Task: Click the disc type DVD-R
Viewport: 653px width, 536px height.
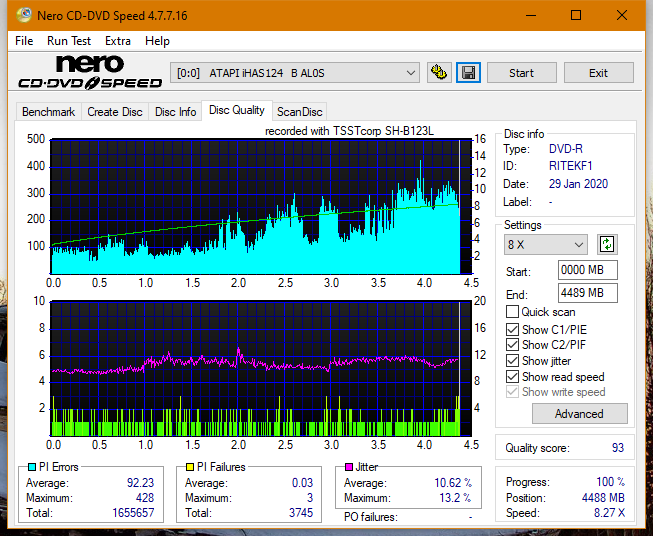Action: click(566, 149)
